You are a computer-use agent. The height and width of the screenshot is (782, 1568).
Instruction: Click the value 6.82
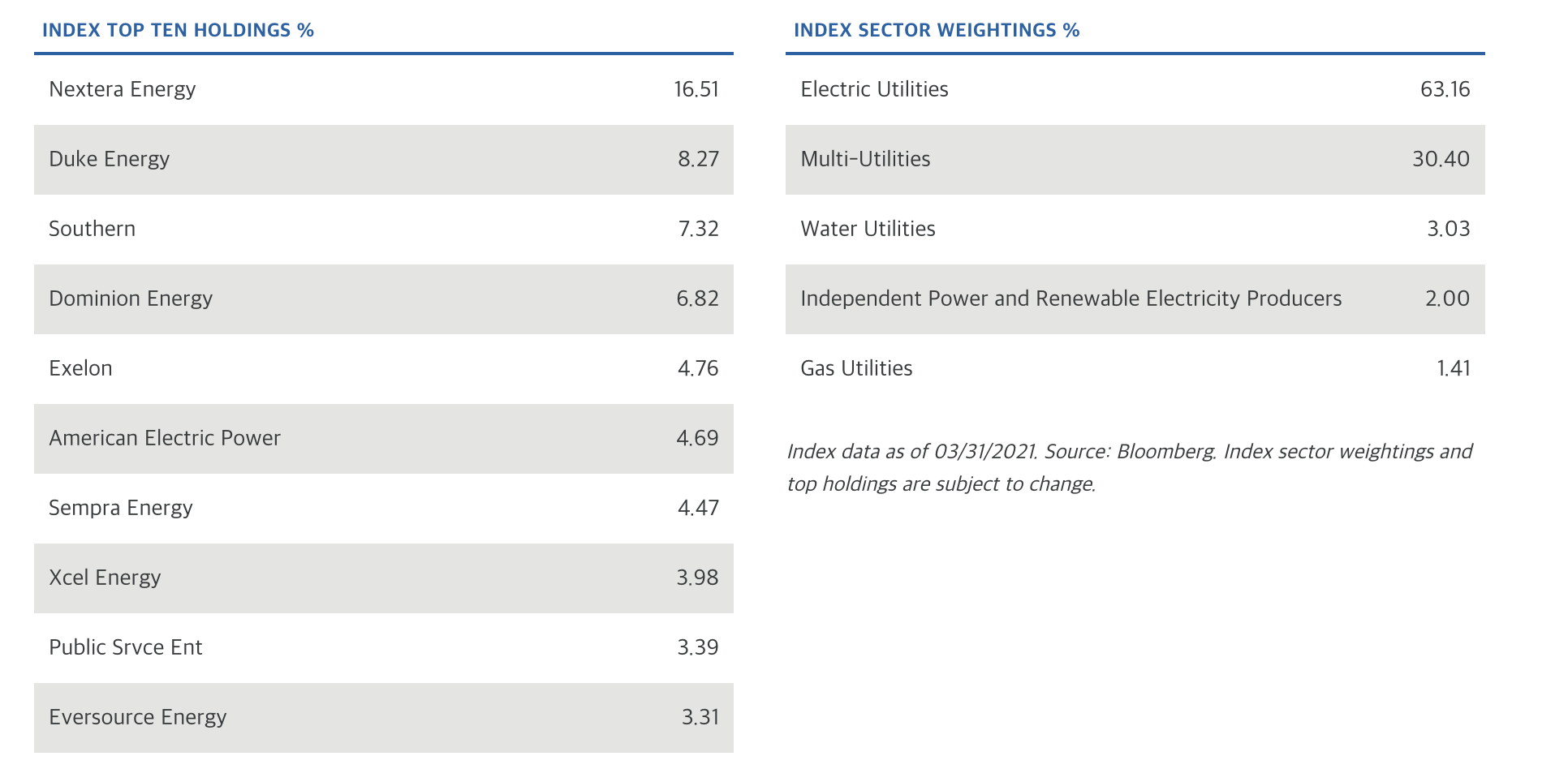tap(698, 299)
